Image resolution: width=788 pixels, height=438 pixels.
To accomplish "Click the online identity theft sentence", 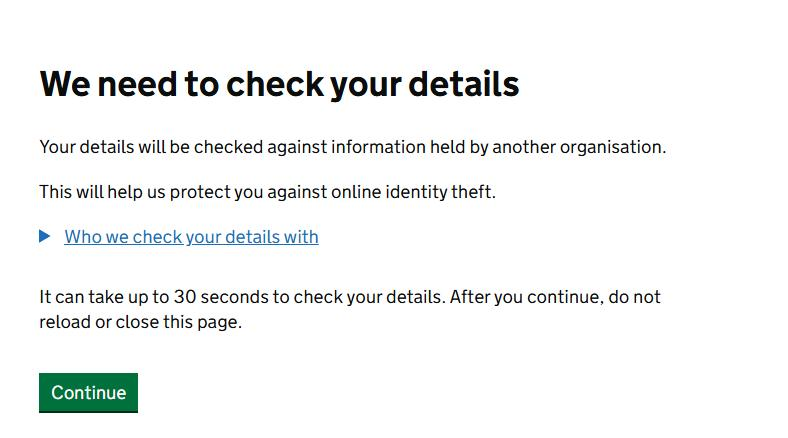I will (267, 192).
